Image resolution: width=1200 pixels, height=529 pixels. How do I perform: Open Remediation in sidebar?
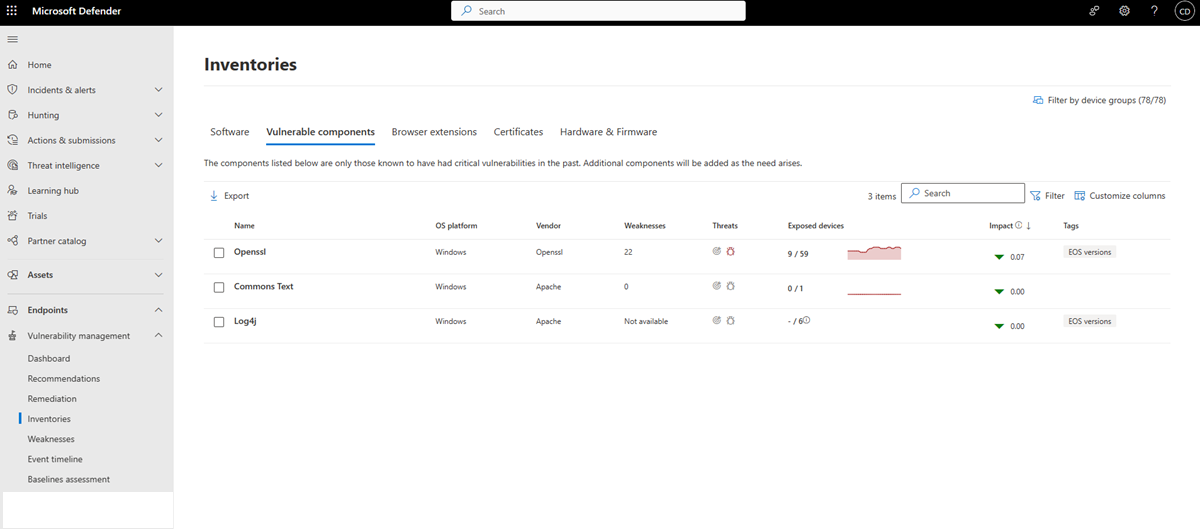(x=52, y=399)
